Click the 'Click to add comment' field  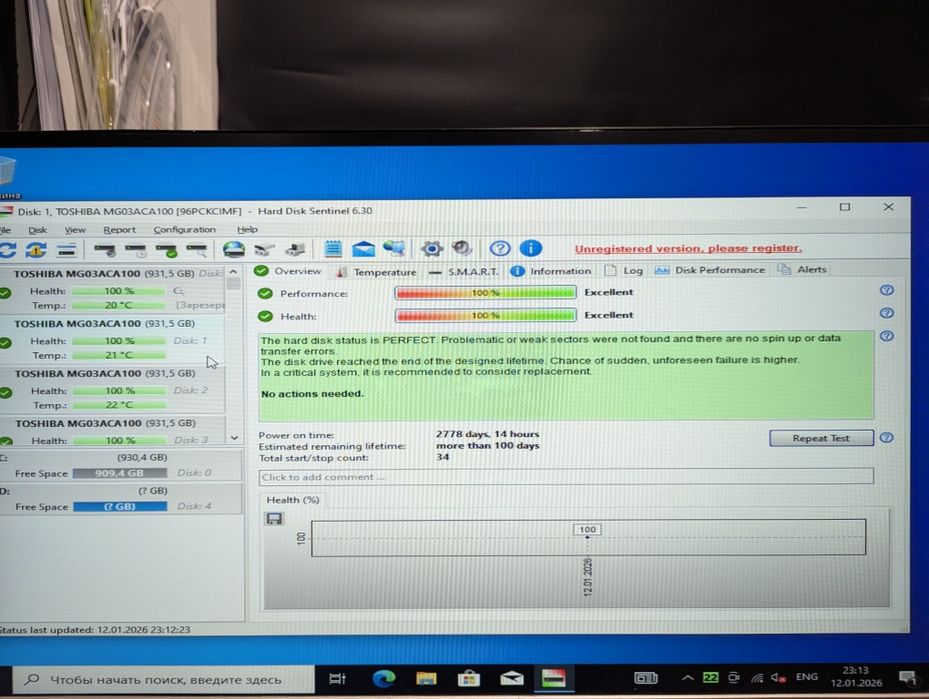[566, 476]
